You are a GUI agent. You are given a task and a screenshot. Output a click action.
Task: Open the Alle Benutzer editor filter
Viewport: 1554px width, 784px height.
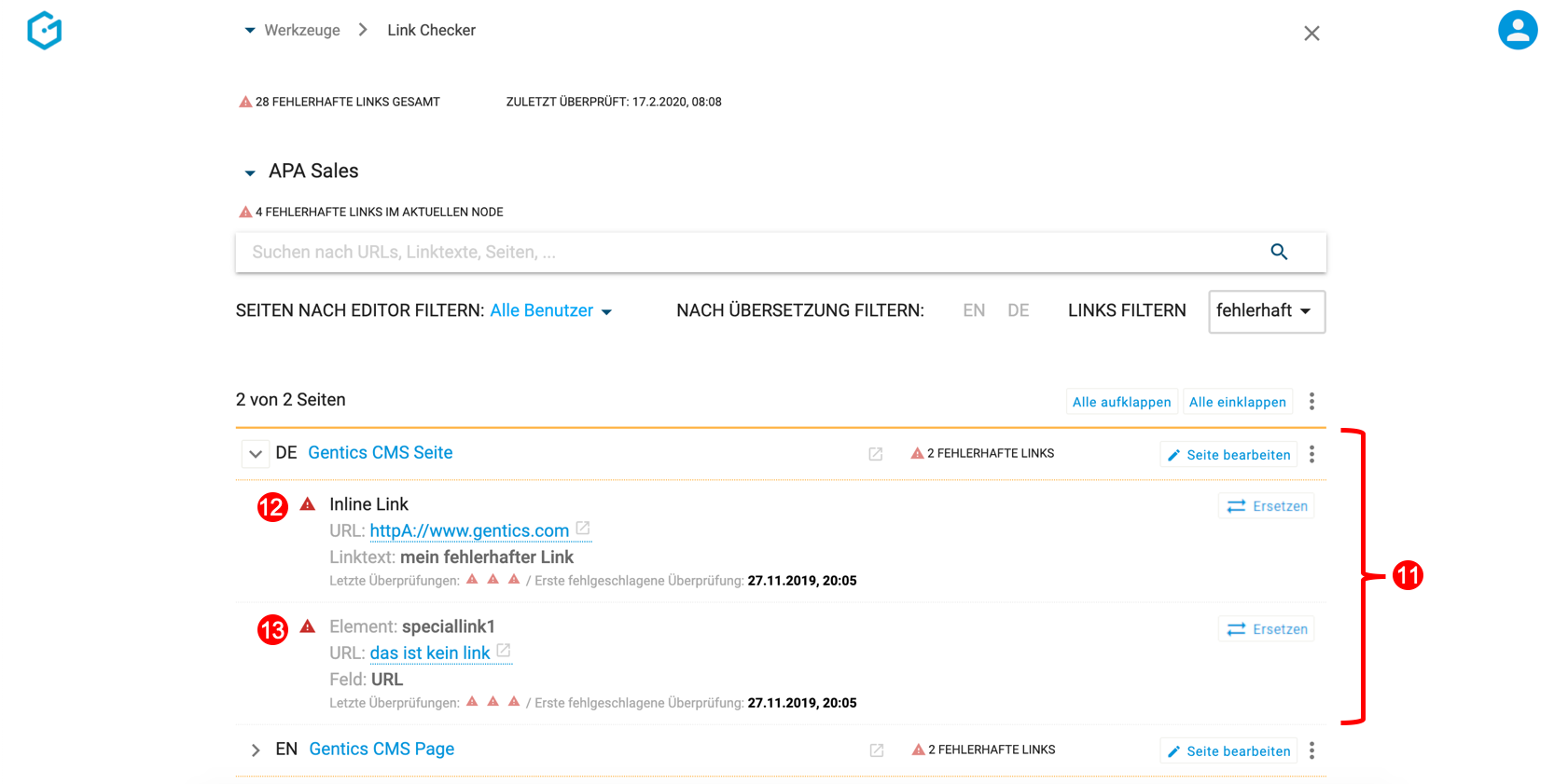click(x=550, y=310)
